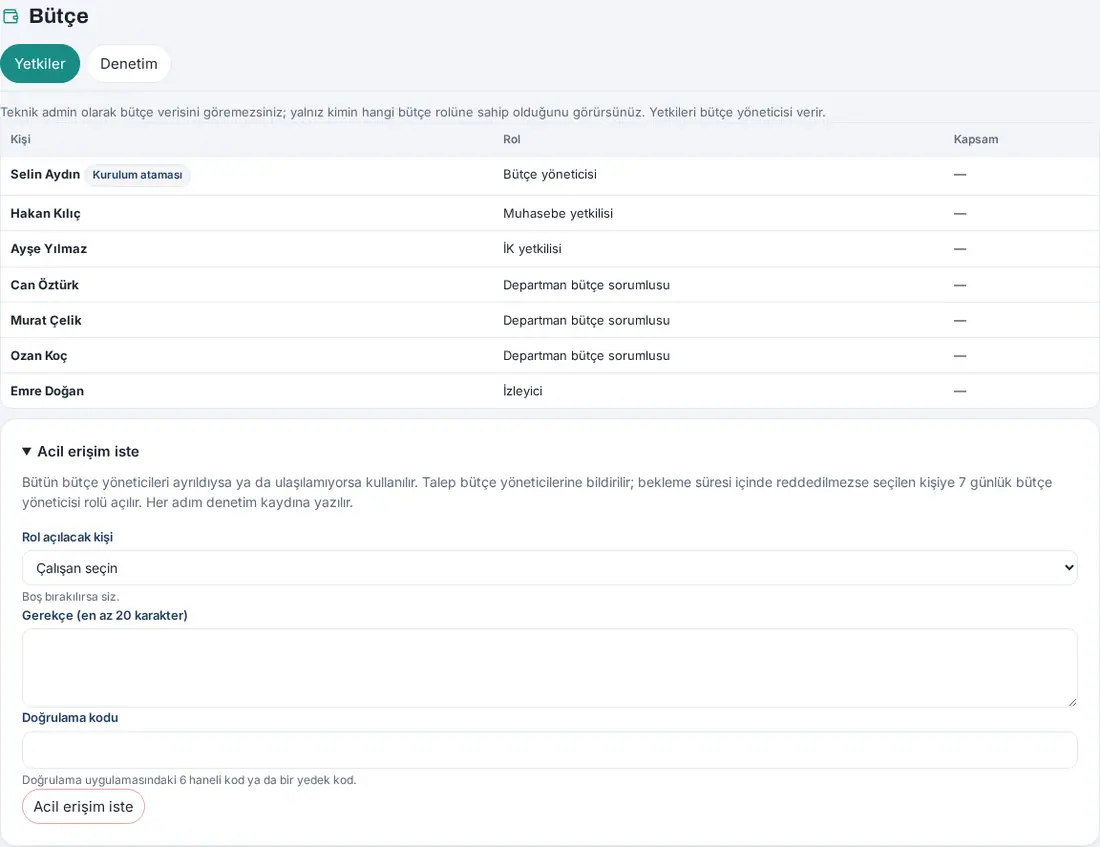
Task: Click the Doğrulama kodu input field
Action: coord(549,750)
